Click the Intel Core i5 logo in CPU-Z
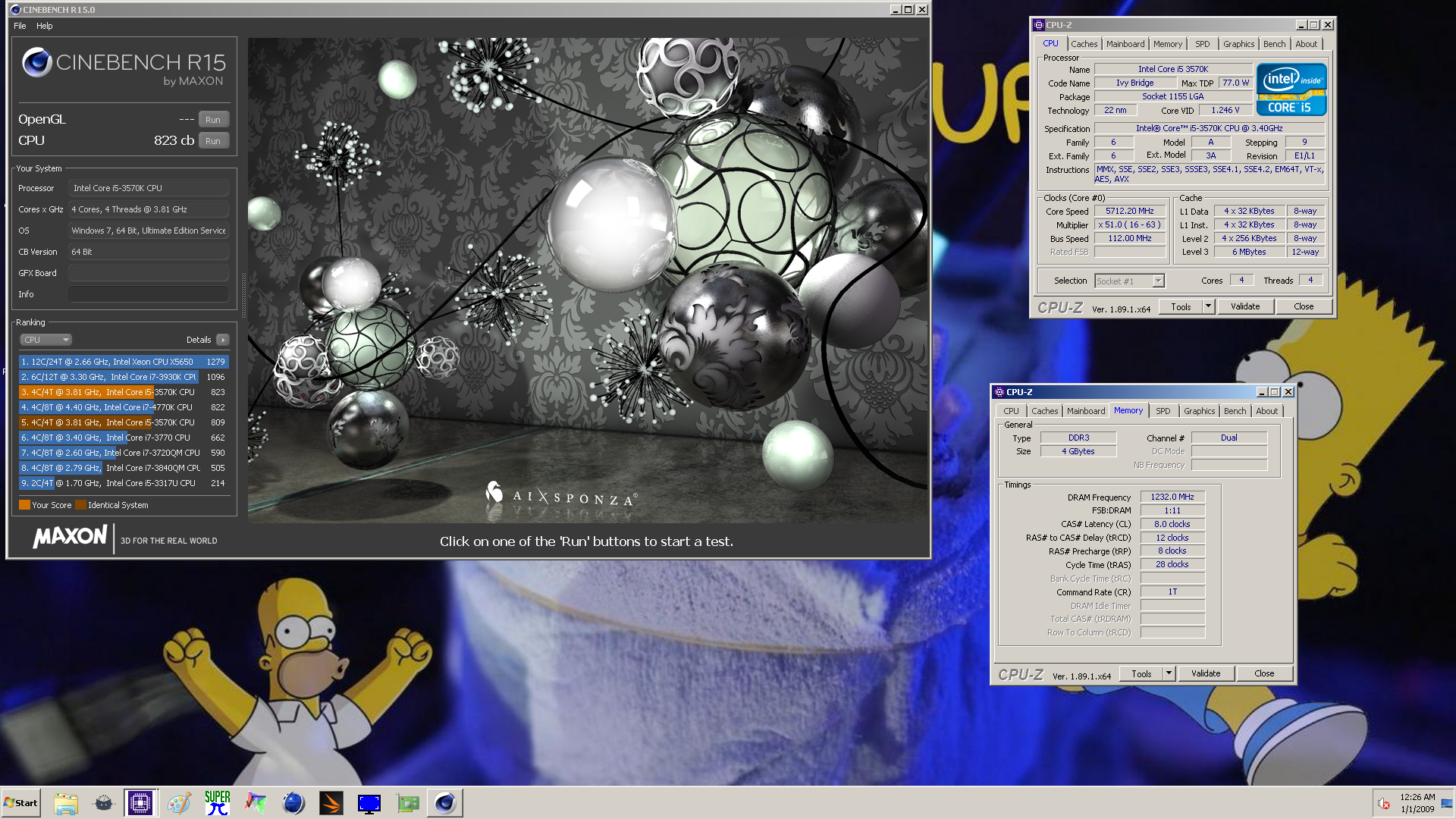1456x819 pixels. [1291, 89]
